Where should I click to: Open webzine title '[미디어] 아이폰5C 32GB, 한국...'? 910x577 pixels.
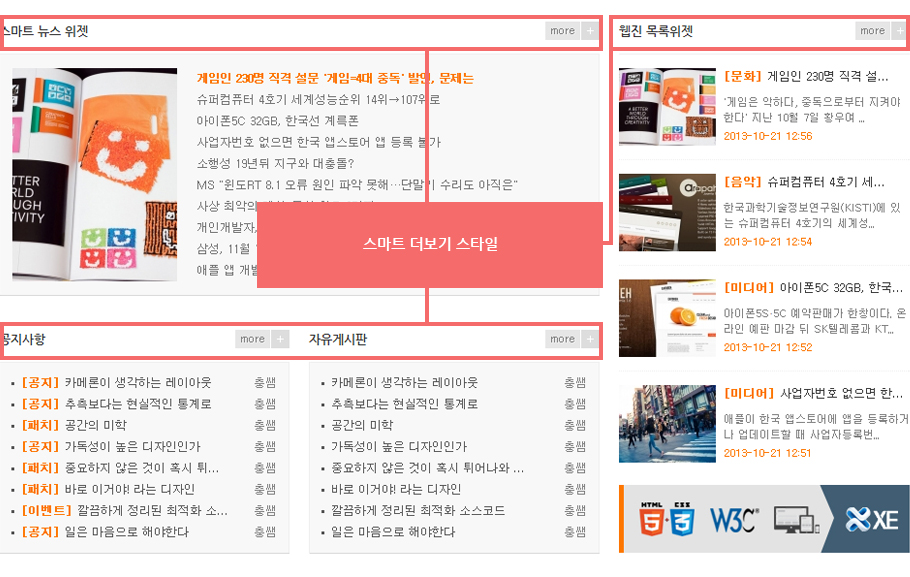813,288
